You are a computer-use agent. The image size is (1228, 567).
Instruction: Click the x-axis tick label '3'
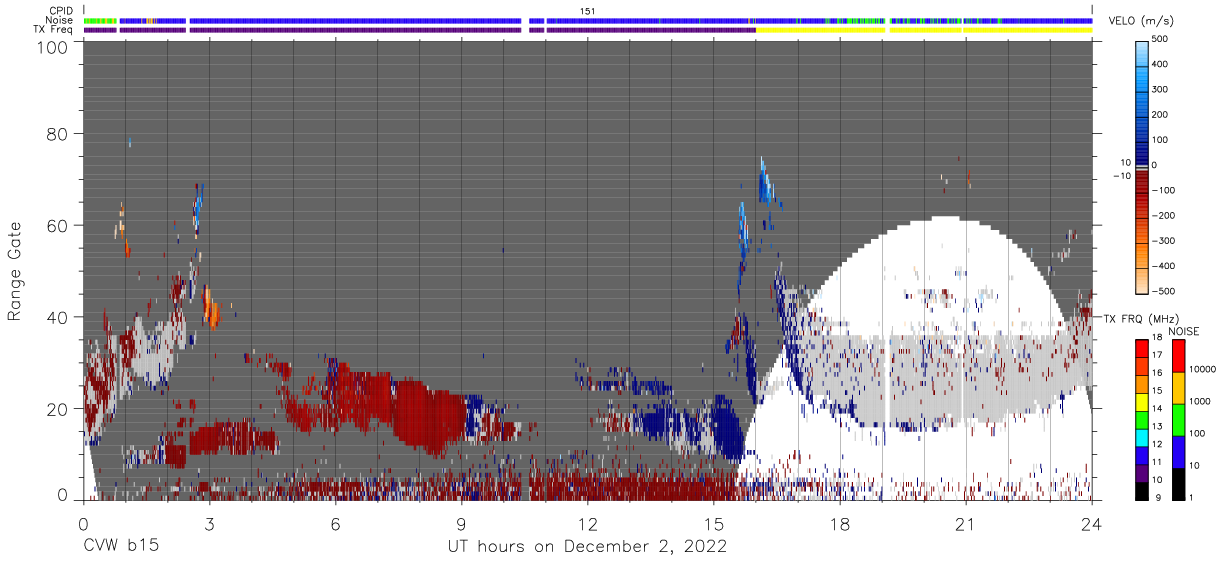(209, 523)
